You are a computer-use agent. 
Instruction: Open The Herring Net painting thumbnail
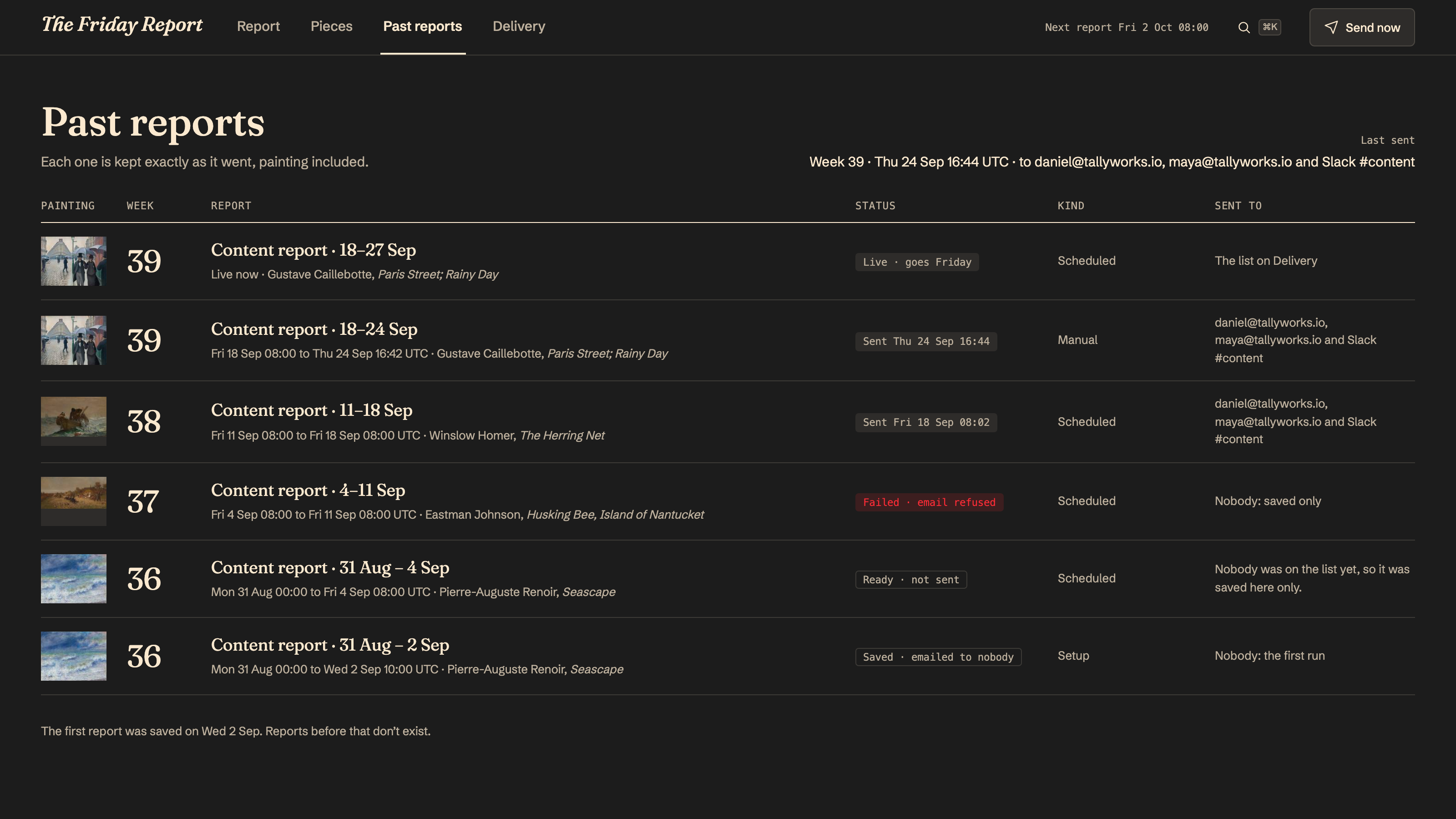pos(73,421)
